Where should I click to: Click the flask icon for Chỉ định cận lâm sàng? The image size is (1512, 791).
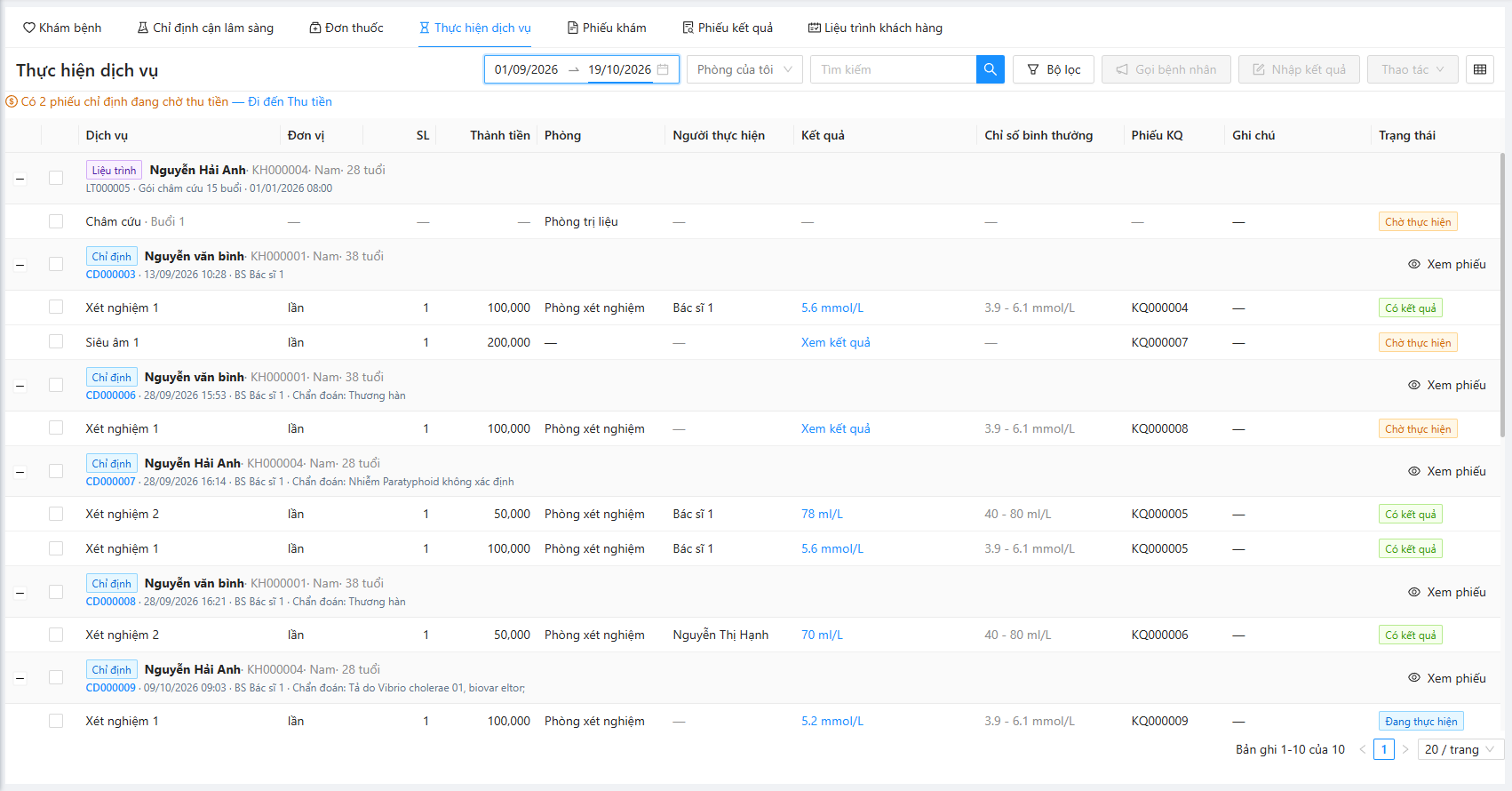[x=143, y=28]
